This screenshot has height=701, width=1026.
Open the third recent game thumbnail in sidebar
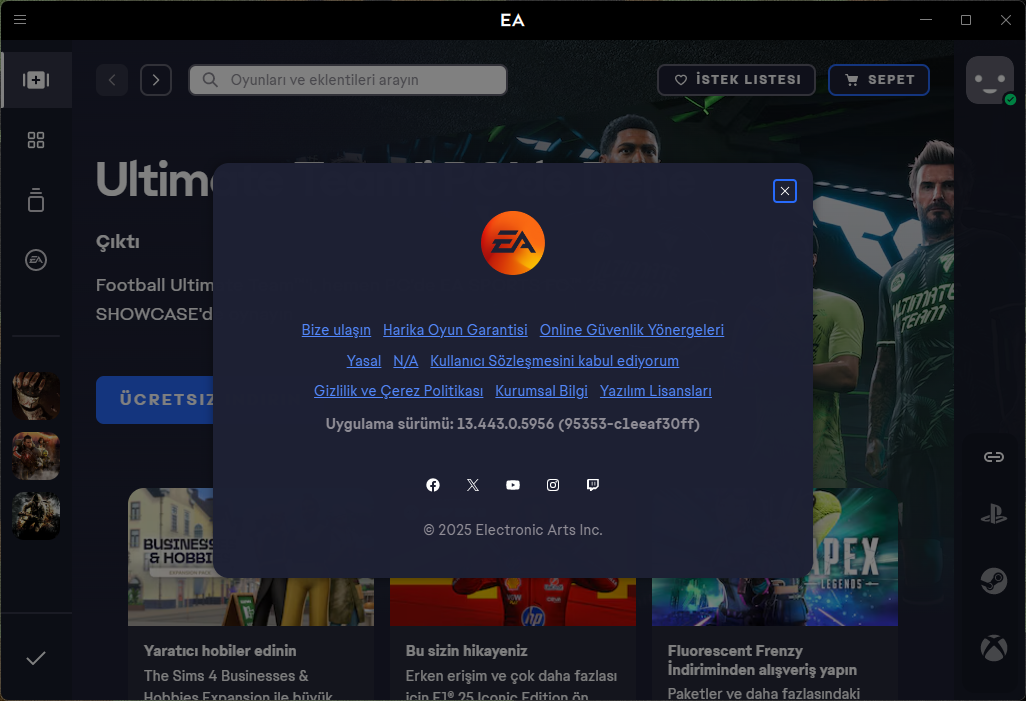pyautogui.click(x=36, y=516)
